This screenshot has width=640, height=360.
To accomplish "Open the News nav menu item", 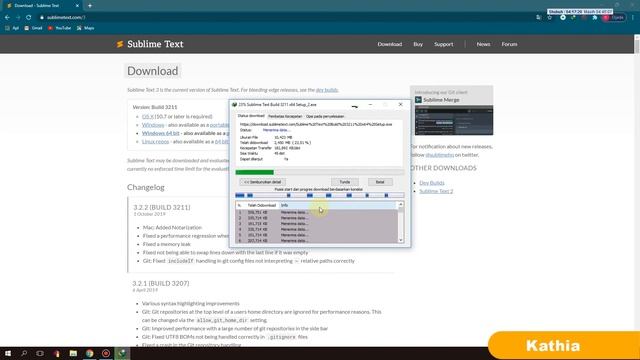I will [483, 44].
